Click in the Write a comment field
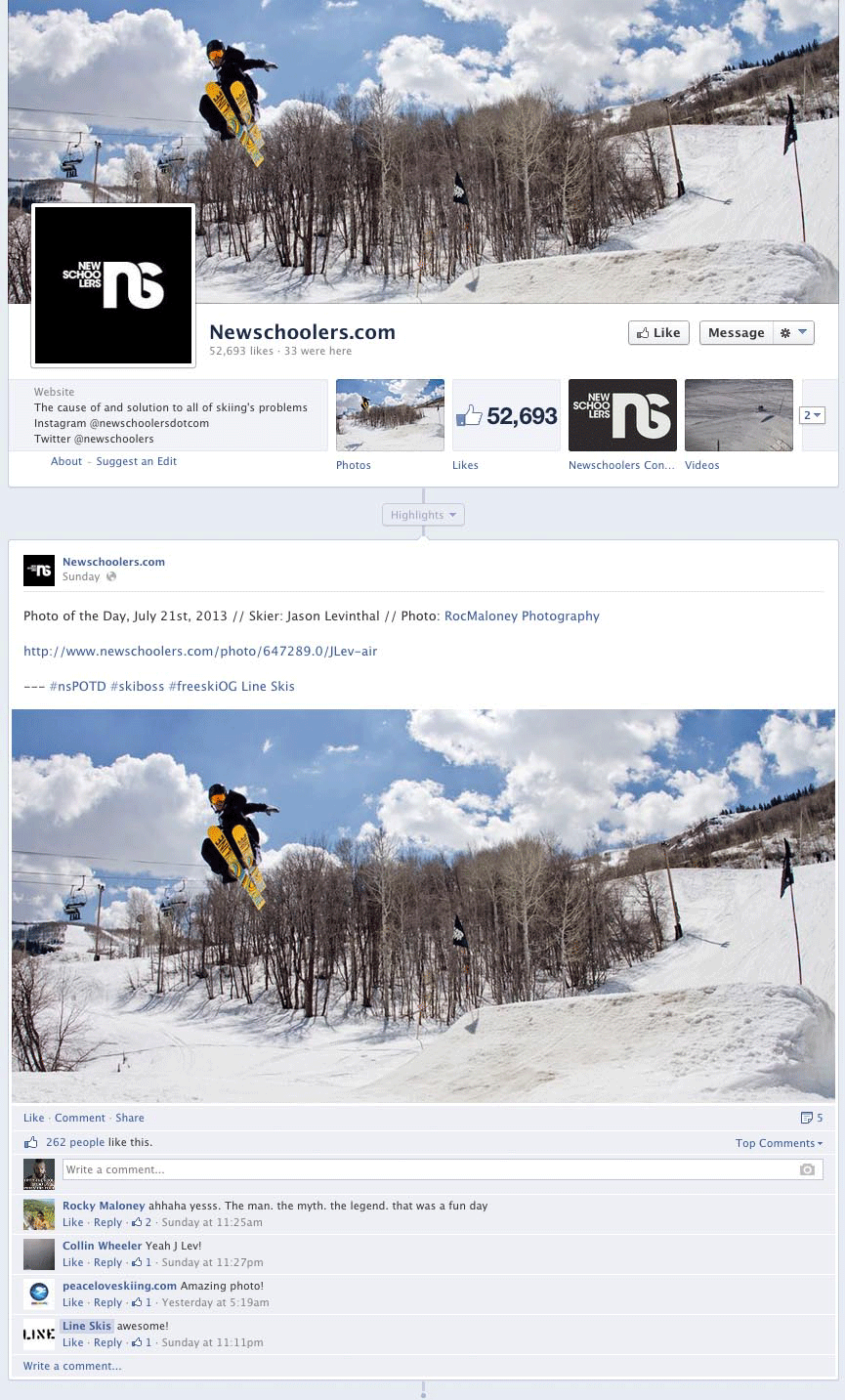The width and height of the screenshot is (845, 1400). [443, 1169]
